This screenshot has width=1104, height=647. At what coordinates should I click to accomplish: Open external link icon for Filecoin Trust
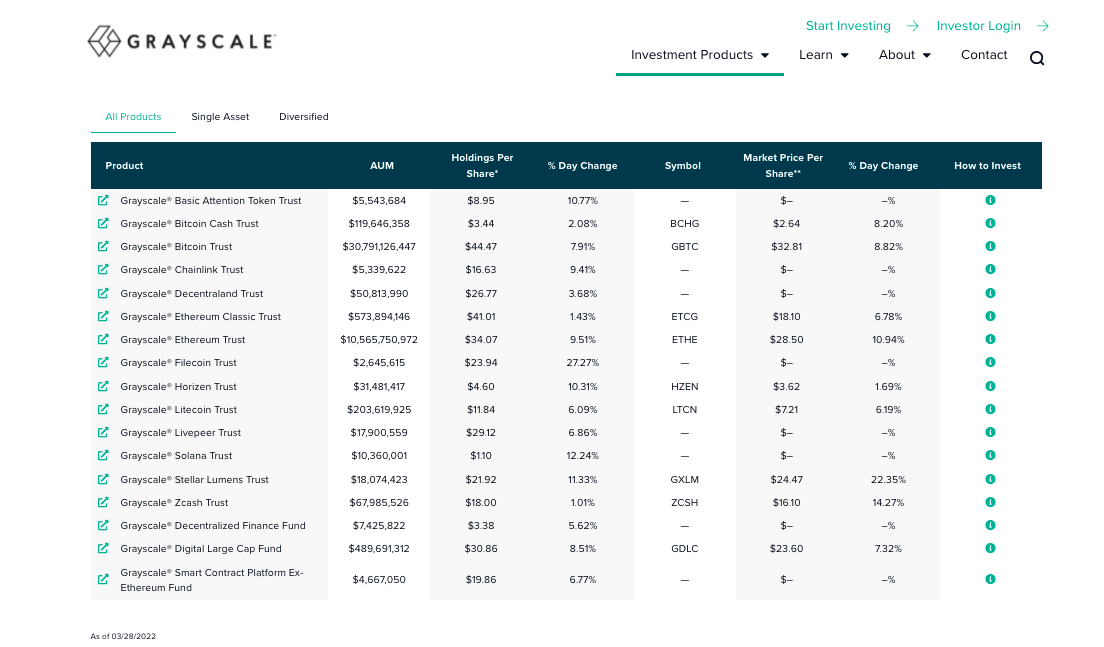(103, 363)
